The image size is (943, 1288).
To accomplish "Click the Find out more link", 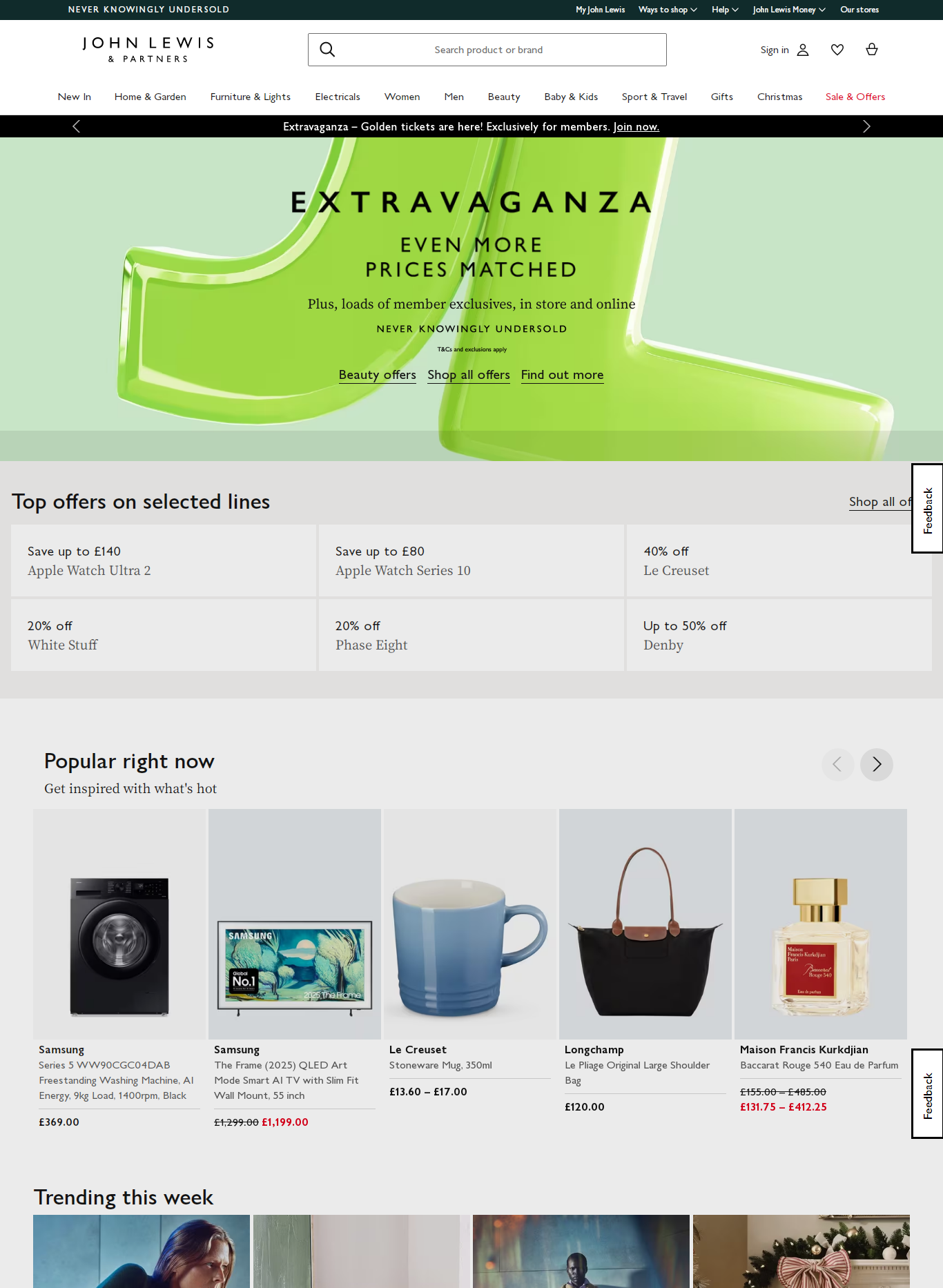I will point(563,375).
